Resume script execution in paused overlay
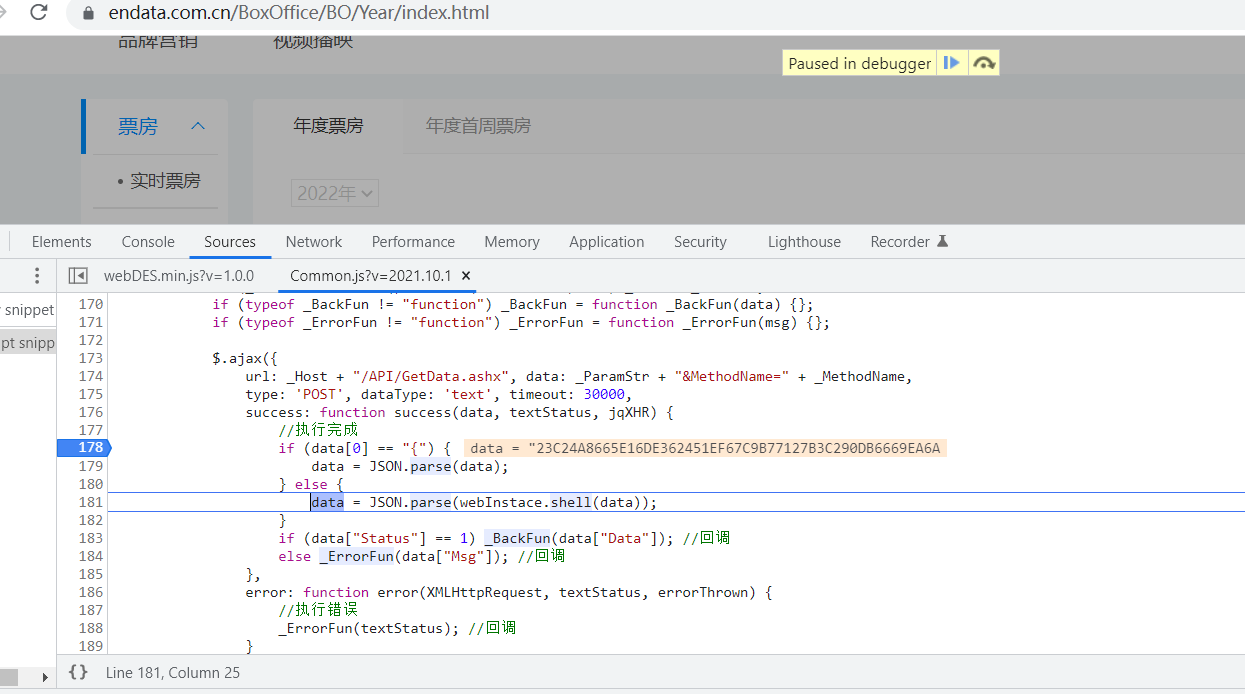Screen dimensions: 1245x694 (x=951, y=63)
